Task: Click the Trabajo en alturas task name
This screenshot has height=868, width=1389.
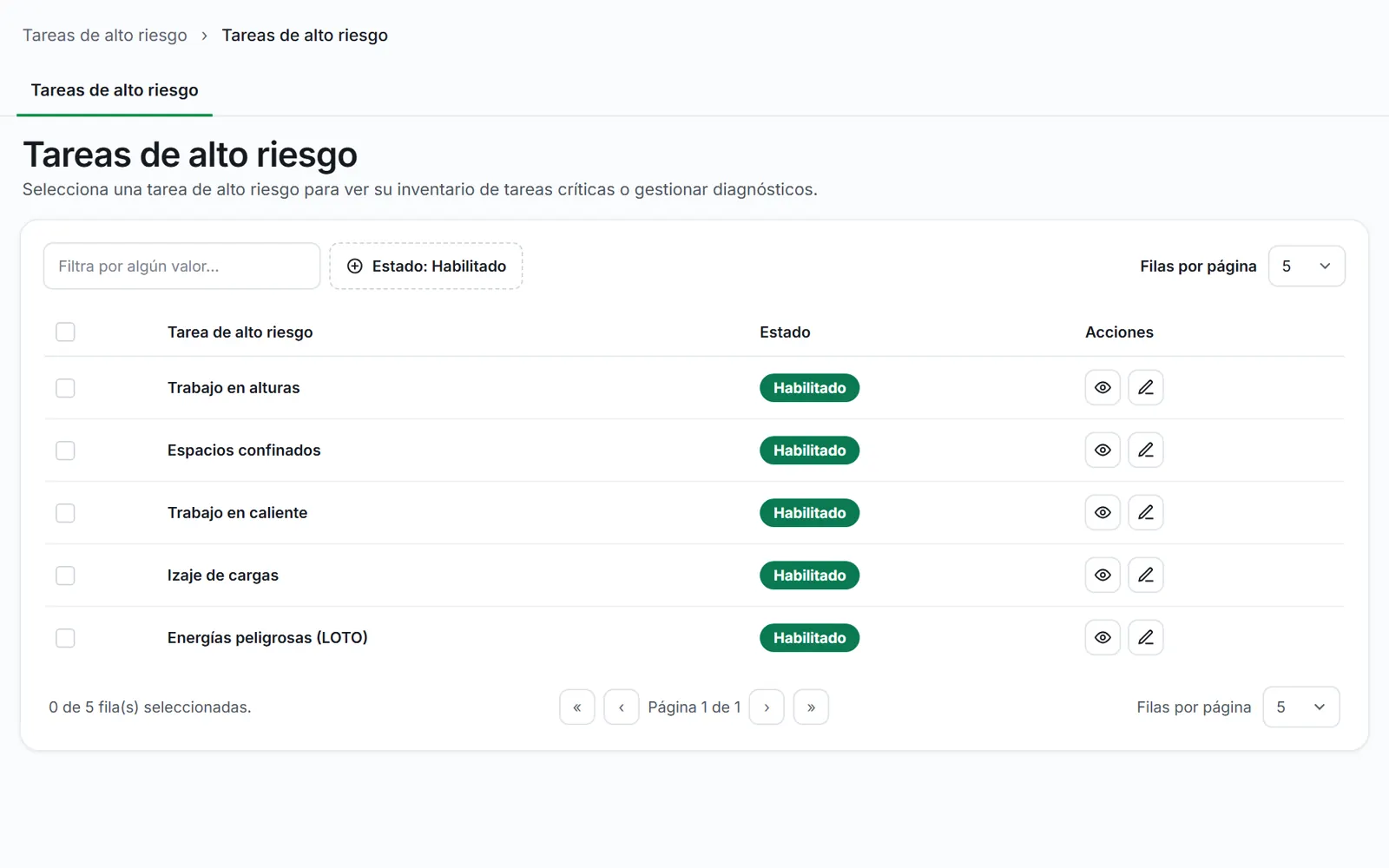Action: (234, 388)
